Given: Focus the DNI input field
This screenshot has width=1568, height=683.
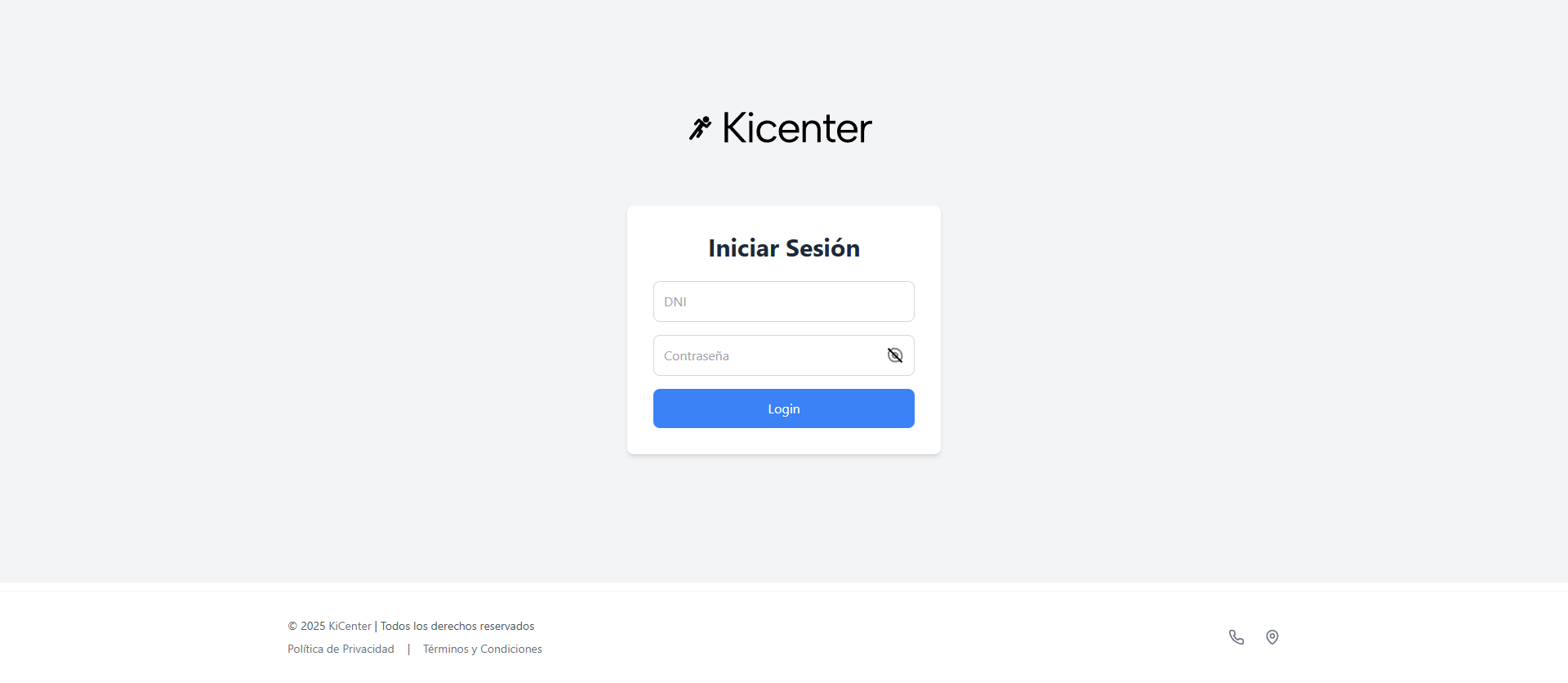Looking at the screenshot, I should pos(784,301).
